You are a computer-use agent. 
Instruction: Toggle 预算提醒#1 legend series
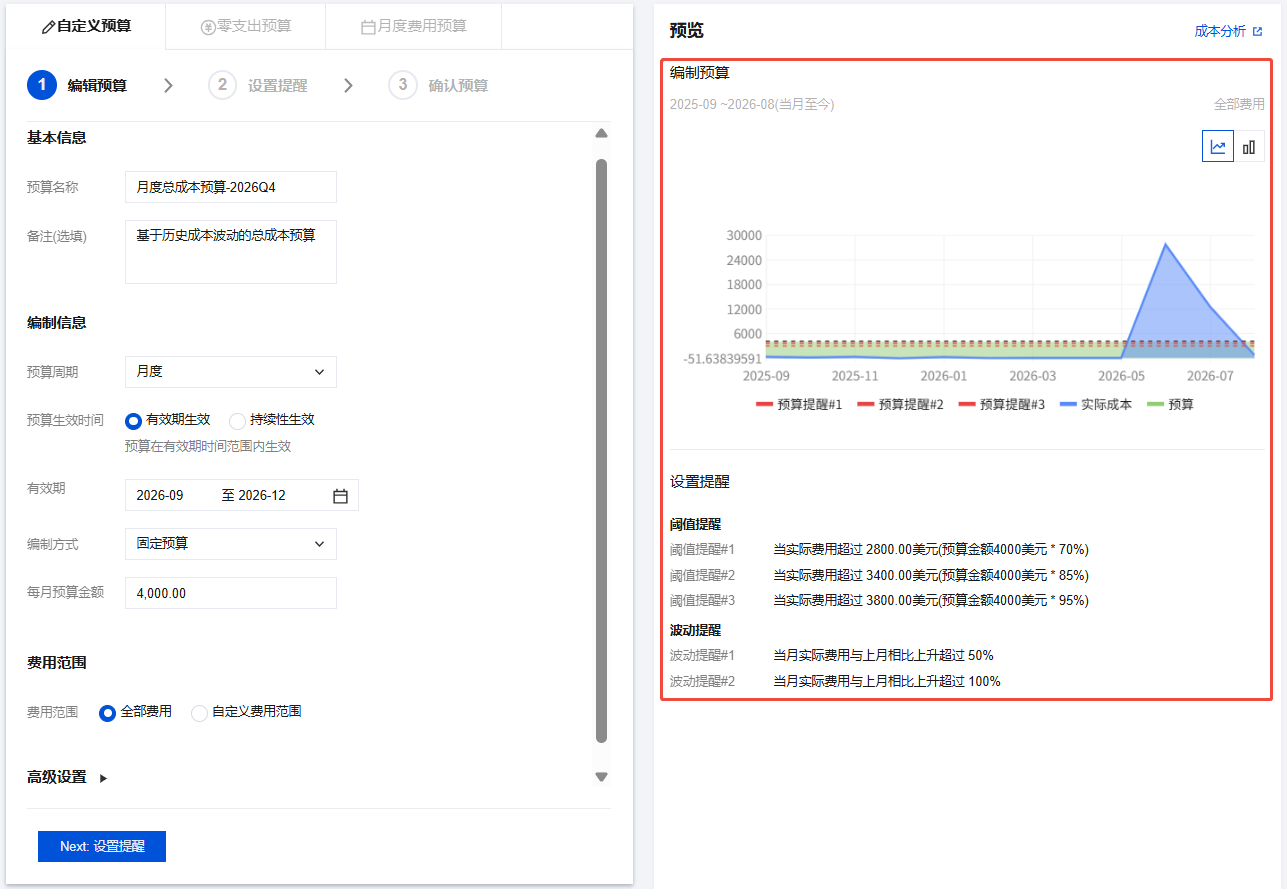point(799,405)
